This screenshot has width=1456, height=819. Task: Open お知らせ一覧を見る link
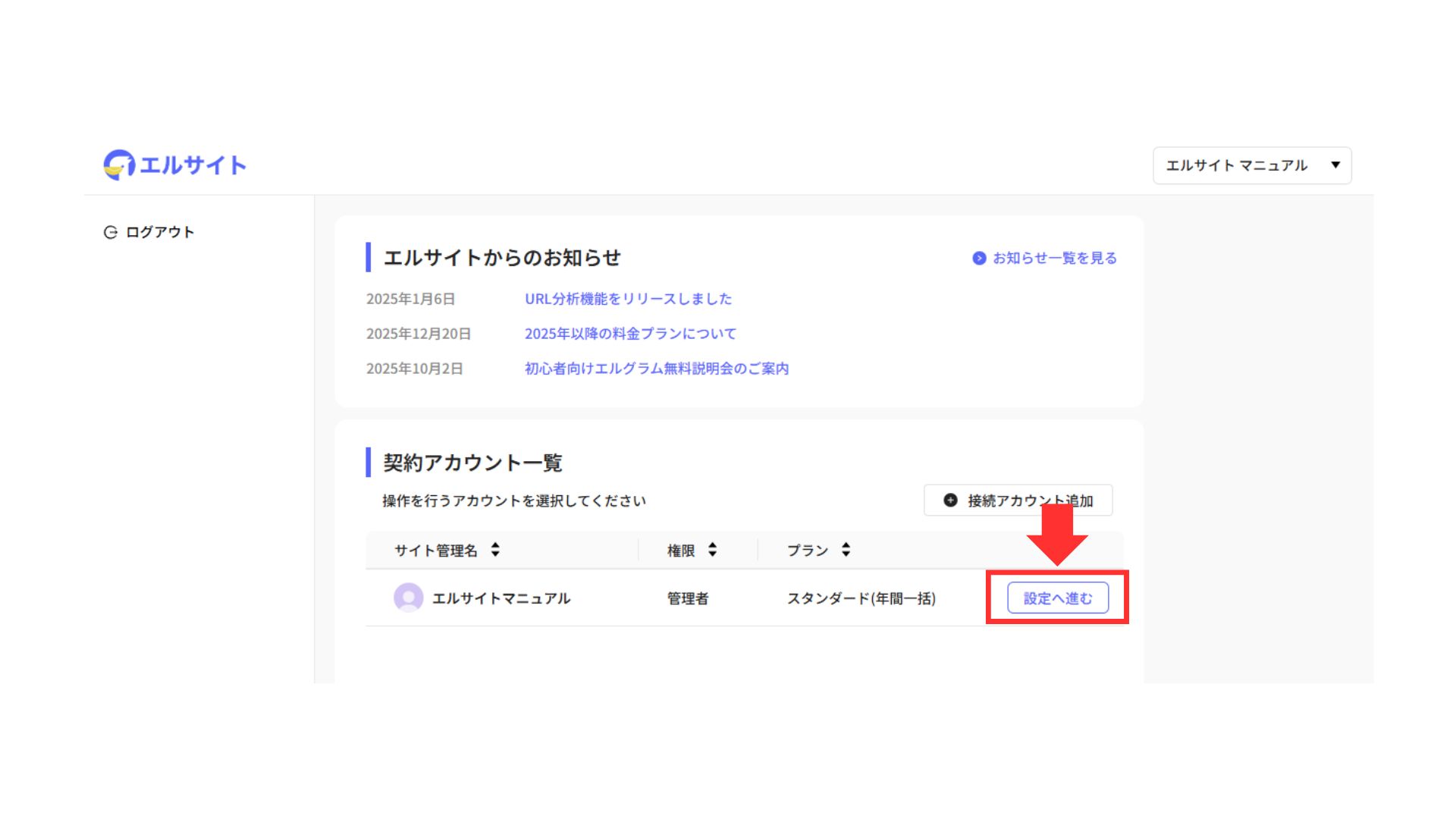click(x=1054, y=259)
